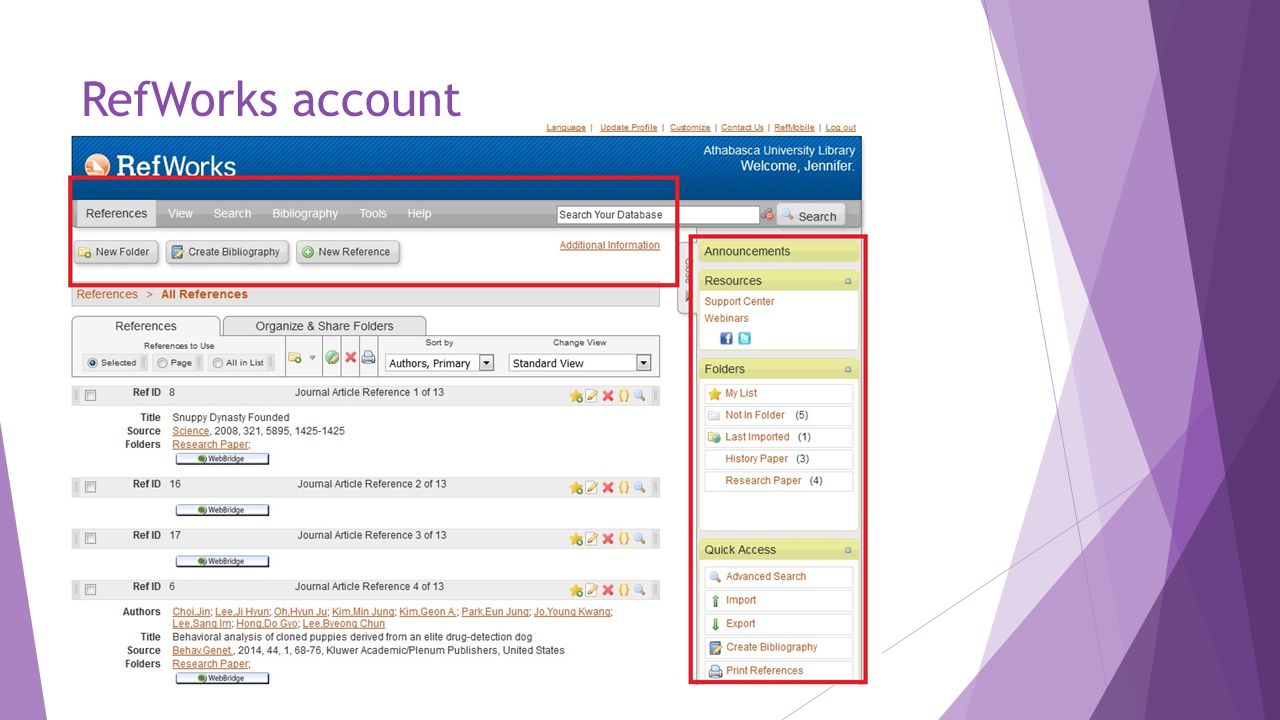Click the print icon in list toolbar
This screenshot has width=1280, height=720.
click(368, 357)
